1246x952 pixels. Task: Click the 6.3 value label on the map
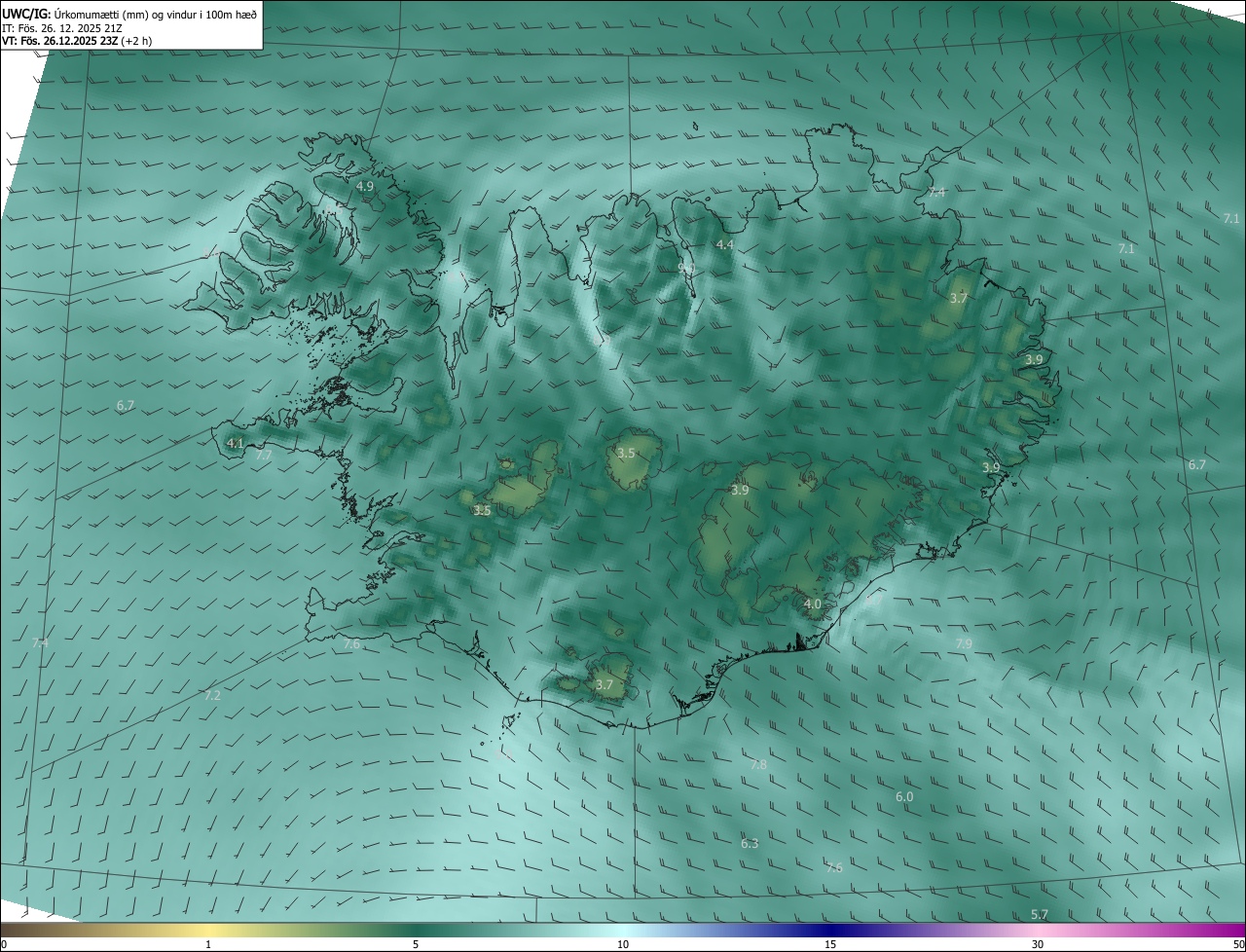pos(750,844)
